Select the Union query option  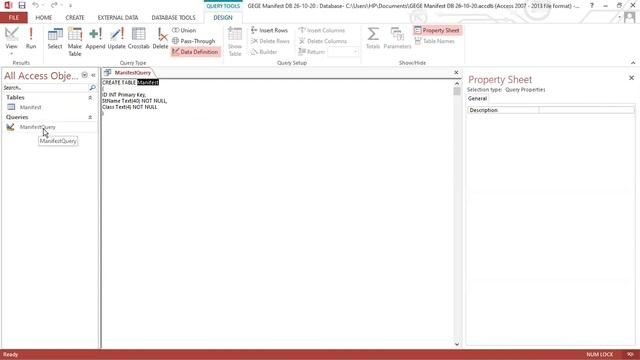pos(184,30)
